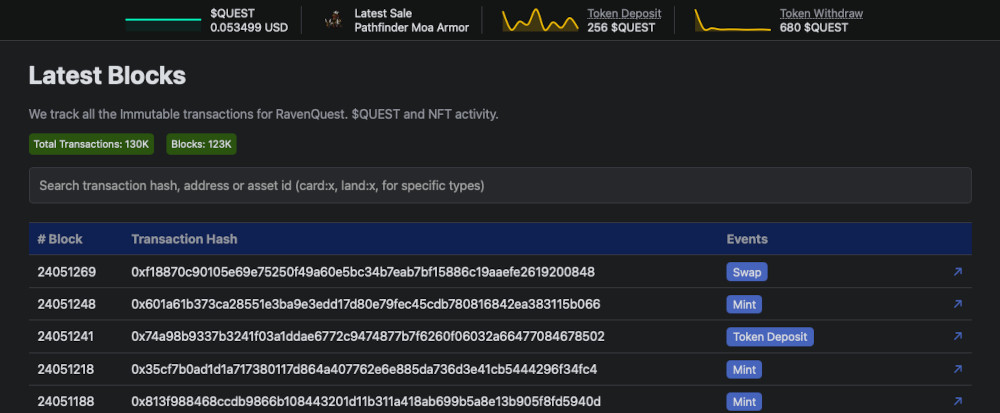The width and height of the screenshot is (1000, 413).
Task: Open the Token Deposit link
Action: [x=627, y=14]
